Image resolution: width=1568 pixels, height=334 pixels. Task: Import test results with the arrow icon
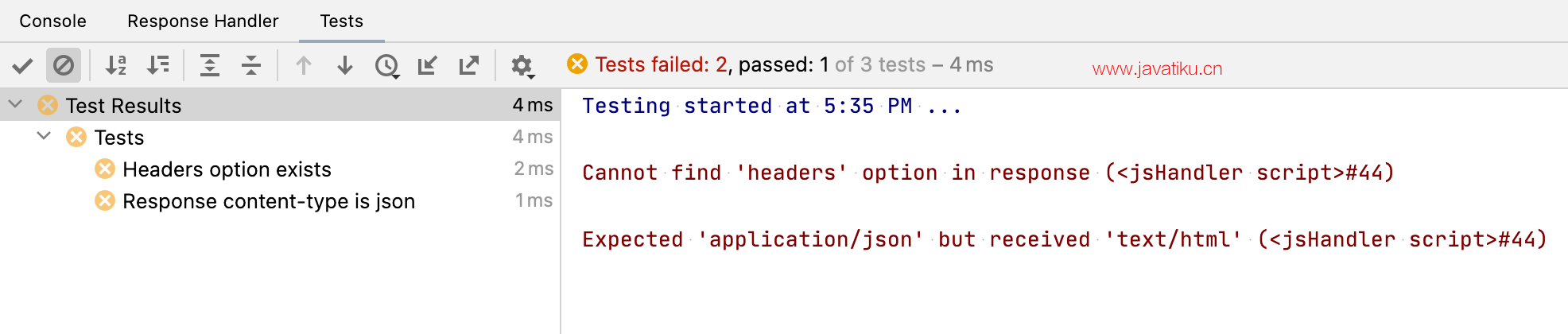(x=428, y=65)
